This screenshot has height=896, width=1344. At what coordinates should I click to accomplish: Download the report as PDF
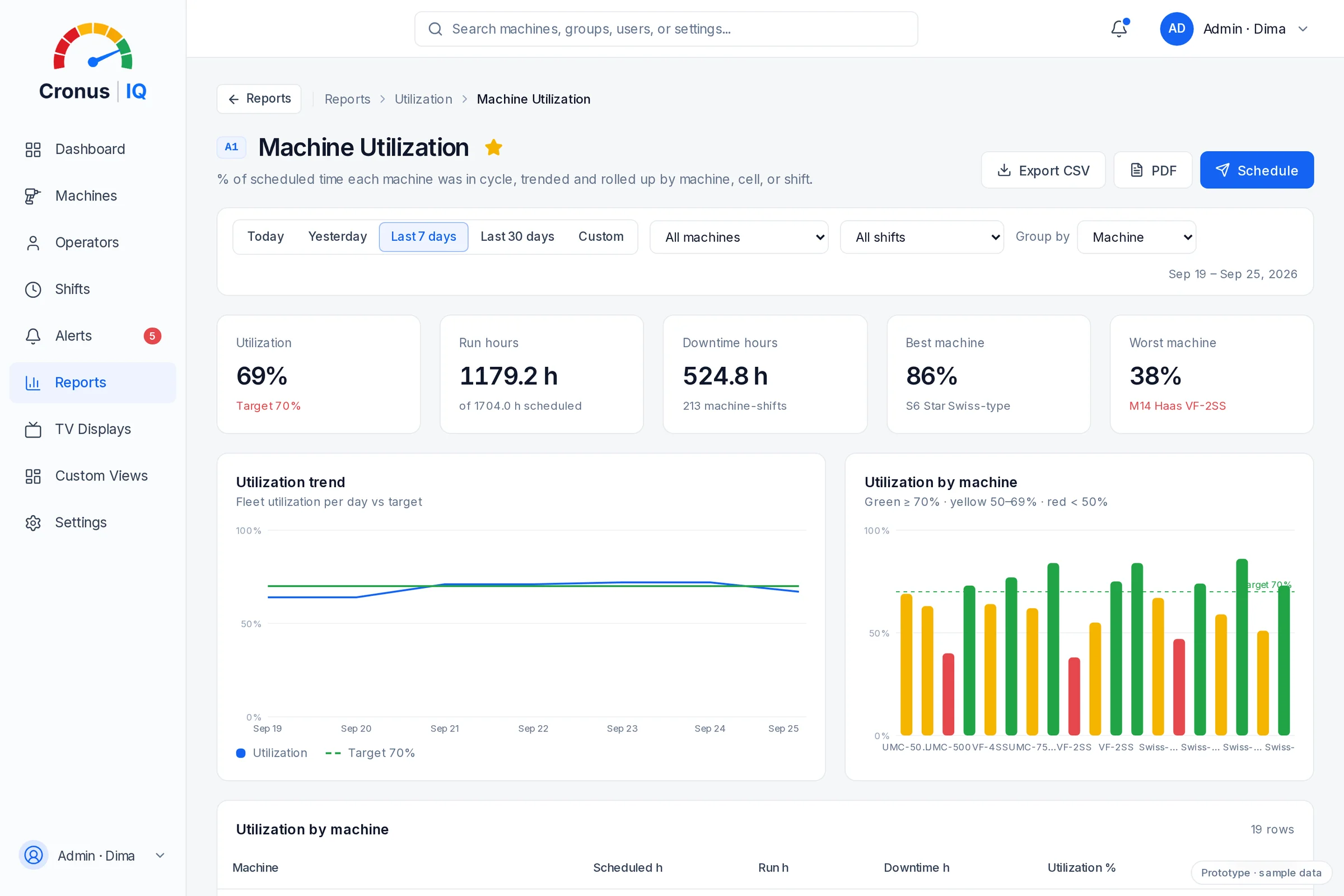(1152, 170)
